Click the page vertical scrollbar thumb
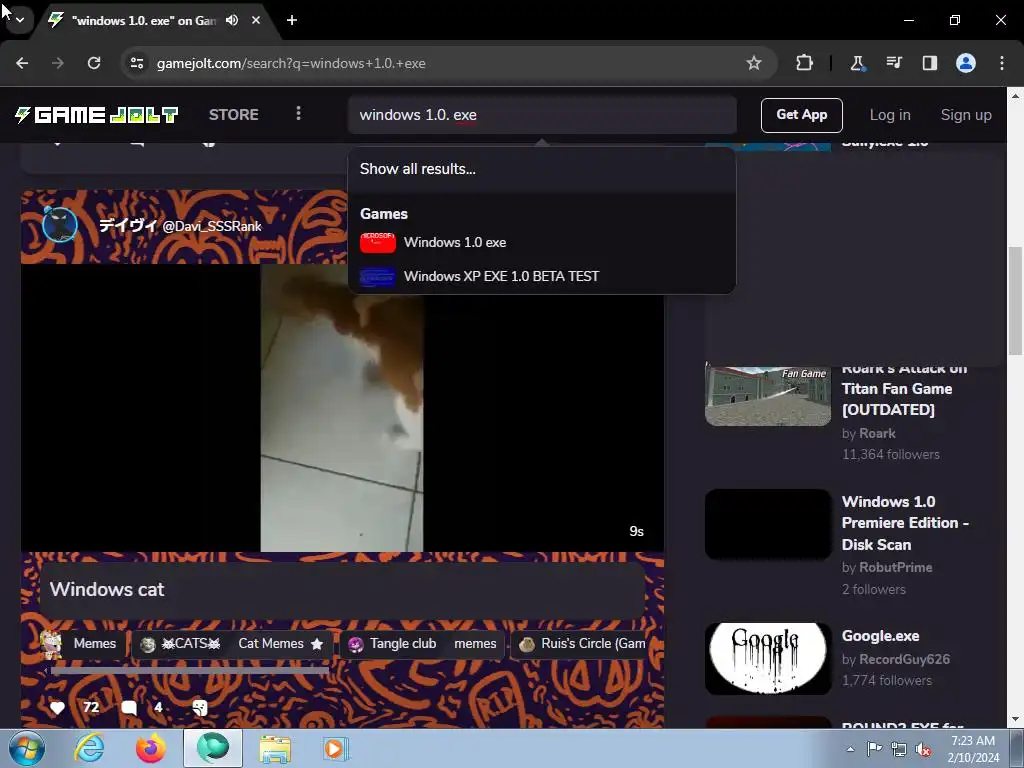 [x=1015, y=301]
